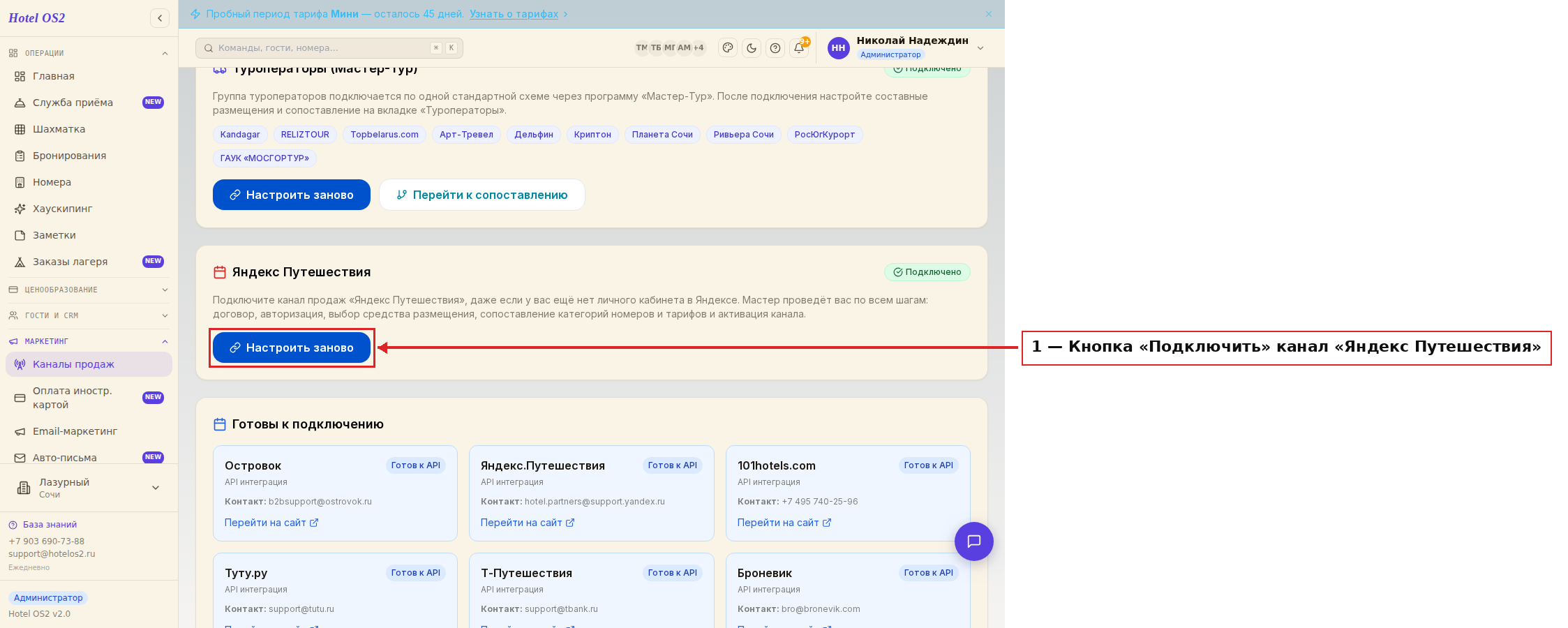Go to Шахматка page
Screen dimensions: 1568x628
click(89, 129)
